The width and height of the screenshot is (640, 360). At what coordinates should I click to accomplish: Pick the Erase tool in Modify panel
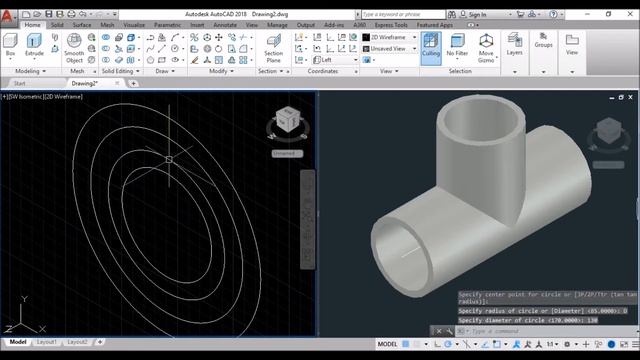[x=195, y=60]
